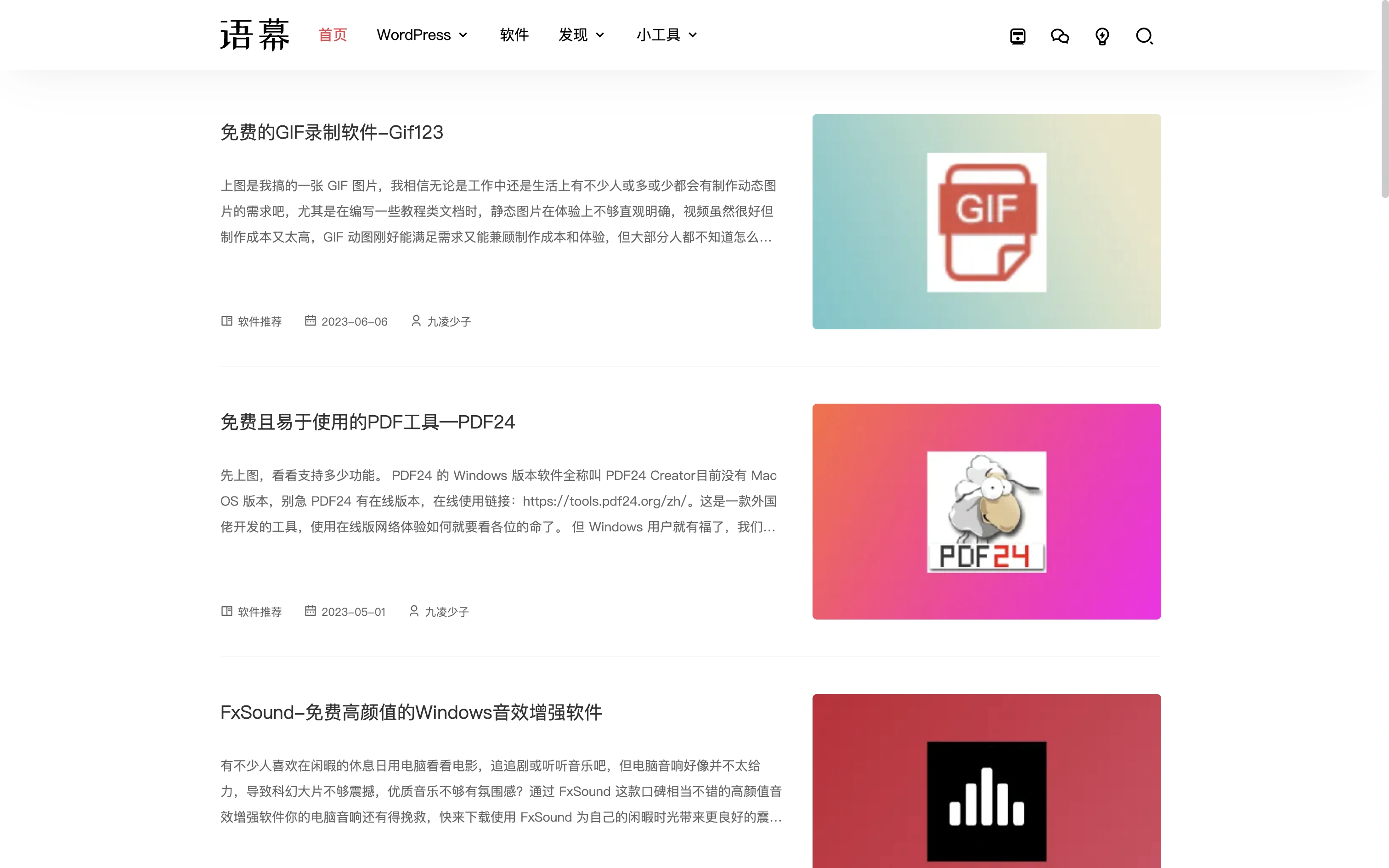
Task: Click the 软件推荐 category link under PDF24
Action: (x=259, y=611)
